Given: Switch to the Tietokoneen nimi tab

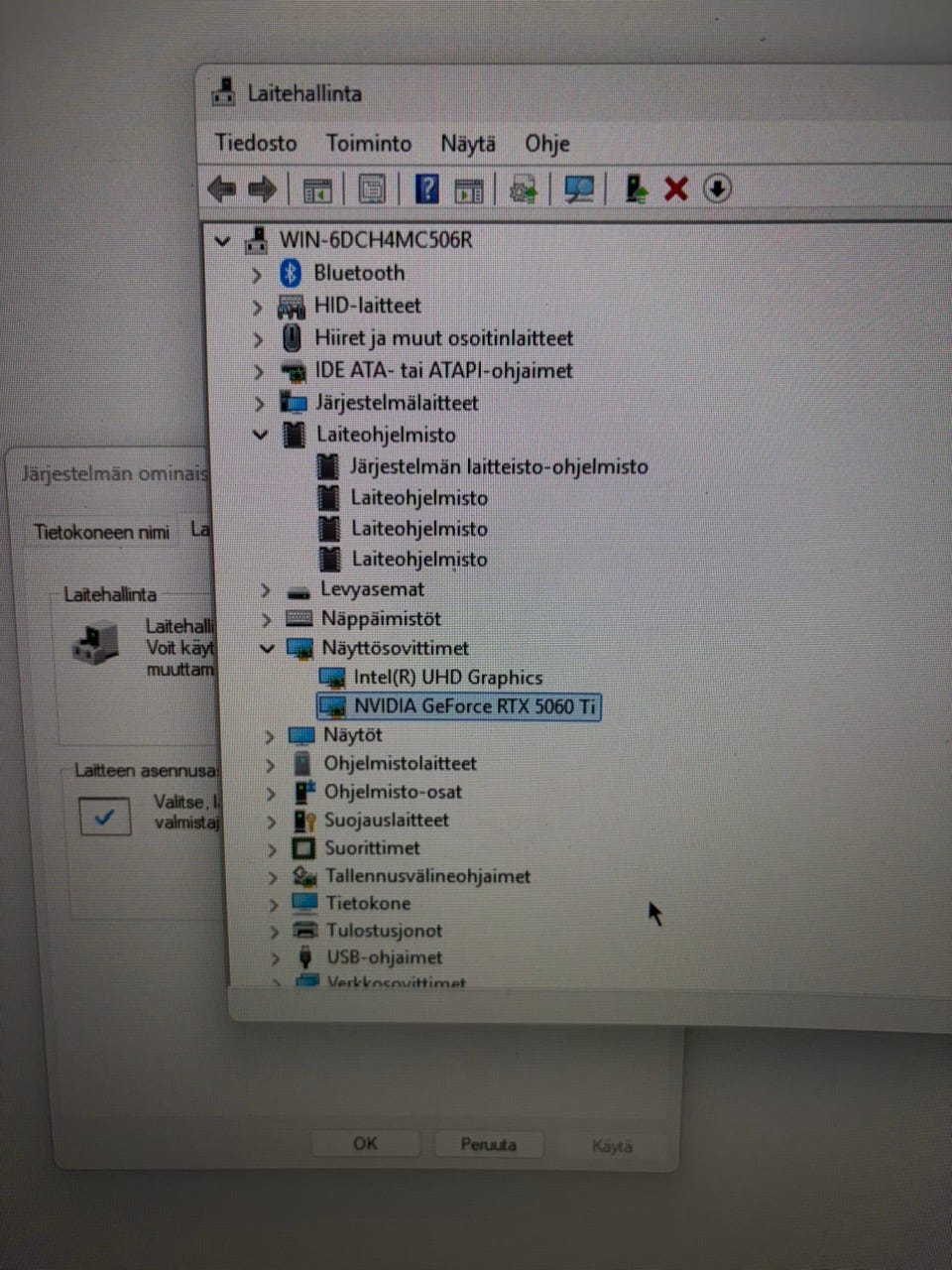Looking at the screenshot, I should (101, 532).
